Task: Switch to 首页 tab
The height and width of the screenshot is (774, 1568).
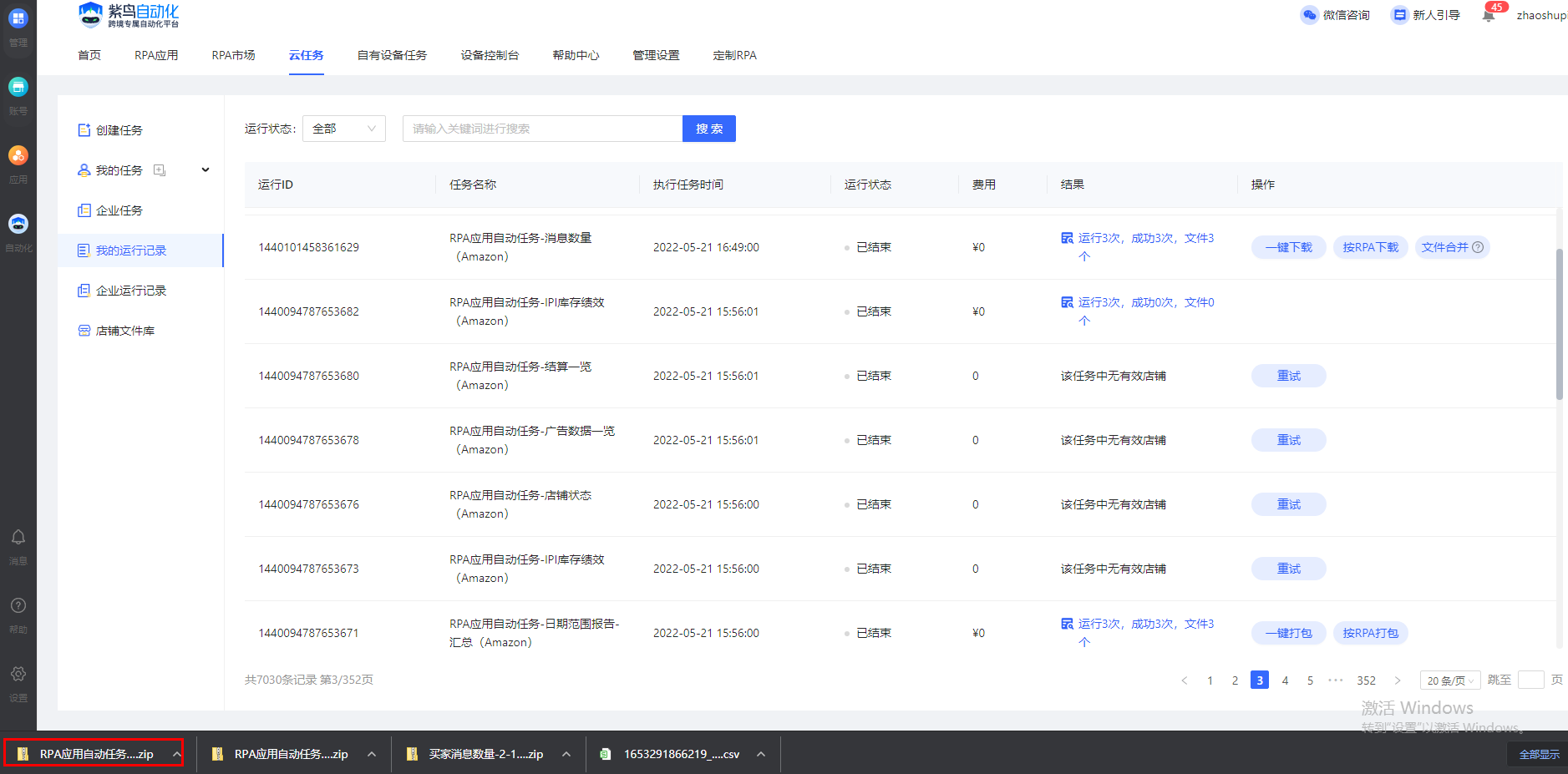Action: pos(89,55)
